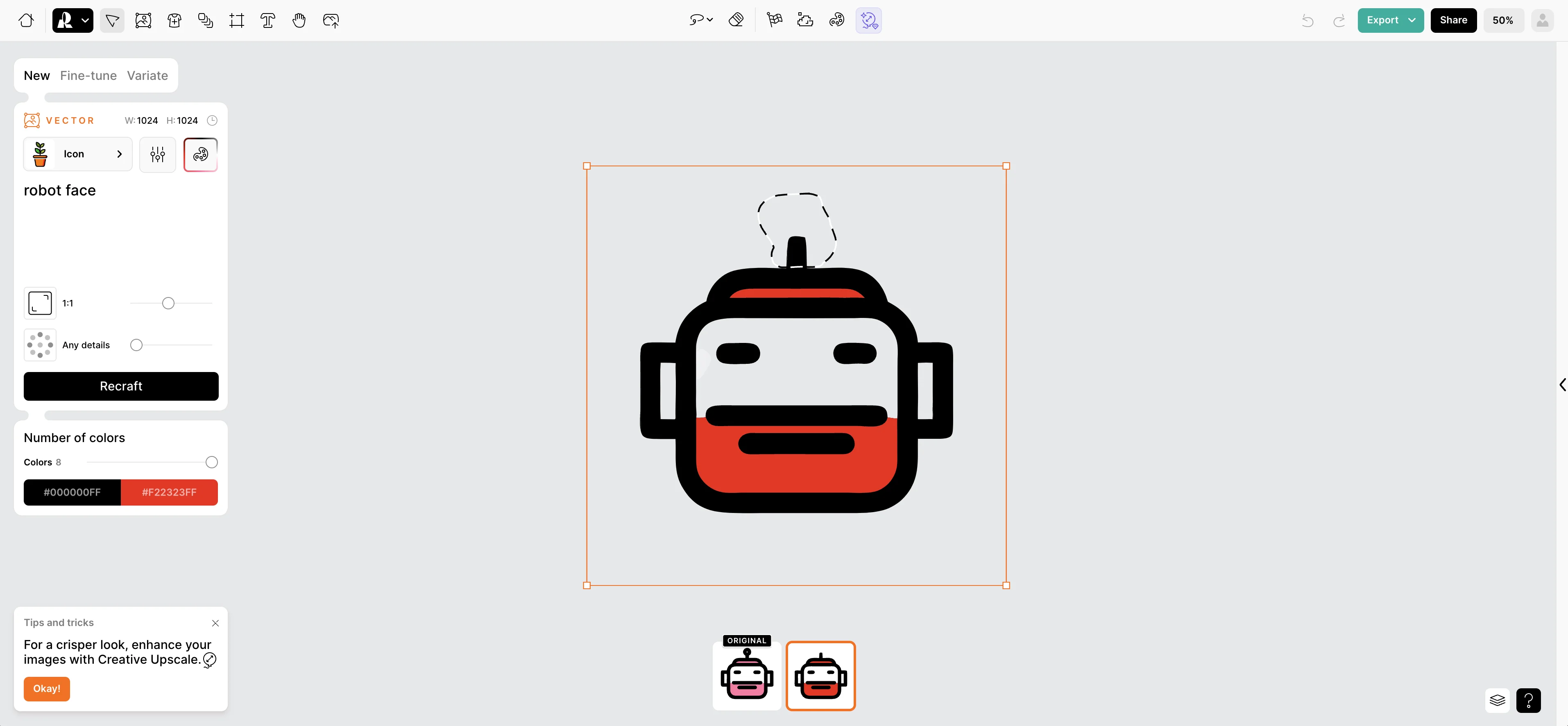1568x726 pixels.
Task: Switch to the Variate tab
Action: click(x=147, y=75)
